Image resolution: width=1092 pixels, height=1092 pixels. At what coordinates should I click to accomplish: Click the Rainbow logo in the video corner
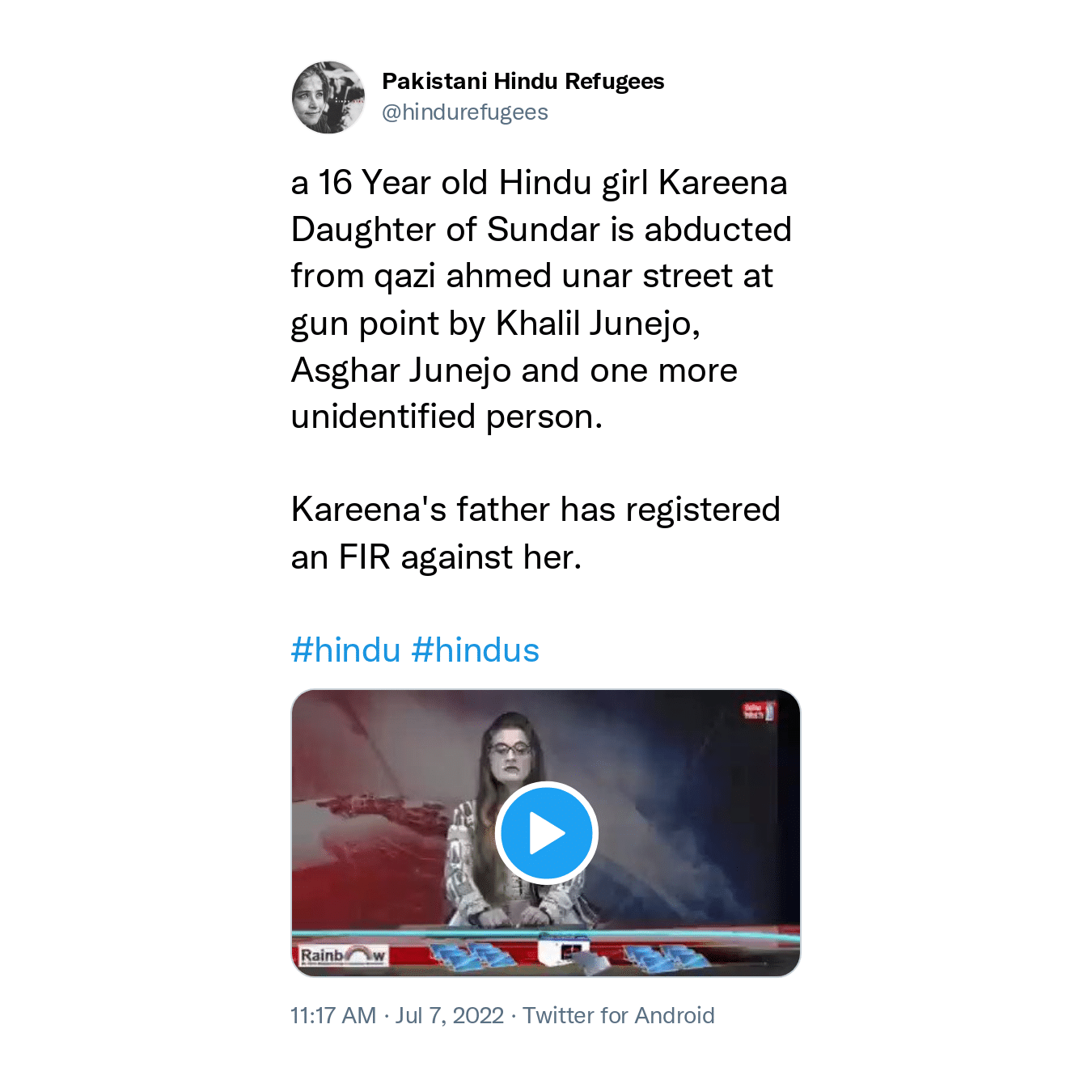coord(342,956)
